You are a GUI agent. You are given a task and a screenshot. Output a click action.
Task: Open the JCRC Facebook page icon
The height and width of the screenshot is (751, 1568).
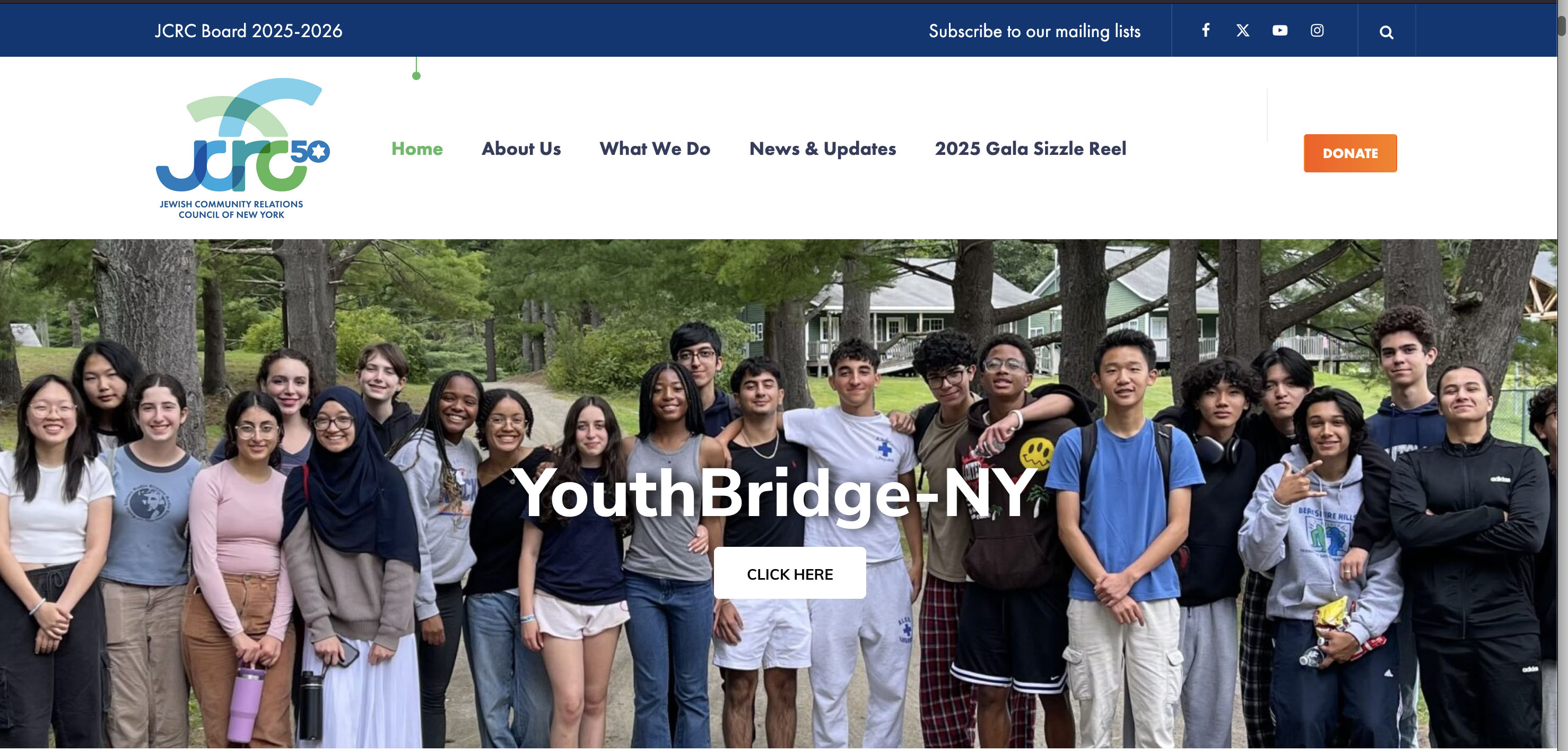tap(1205, 30)
